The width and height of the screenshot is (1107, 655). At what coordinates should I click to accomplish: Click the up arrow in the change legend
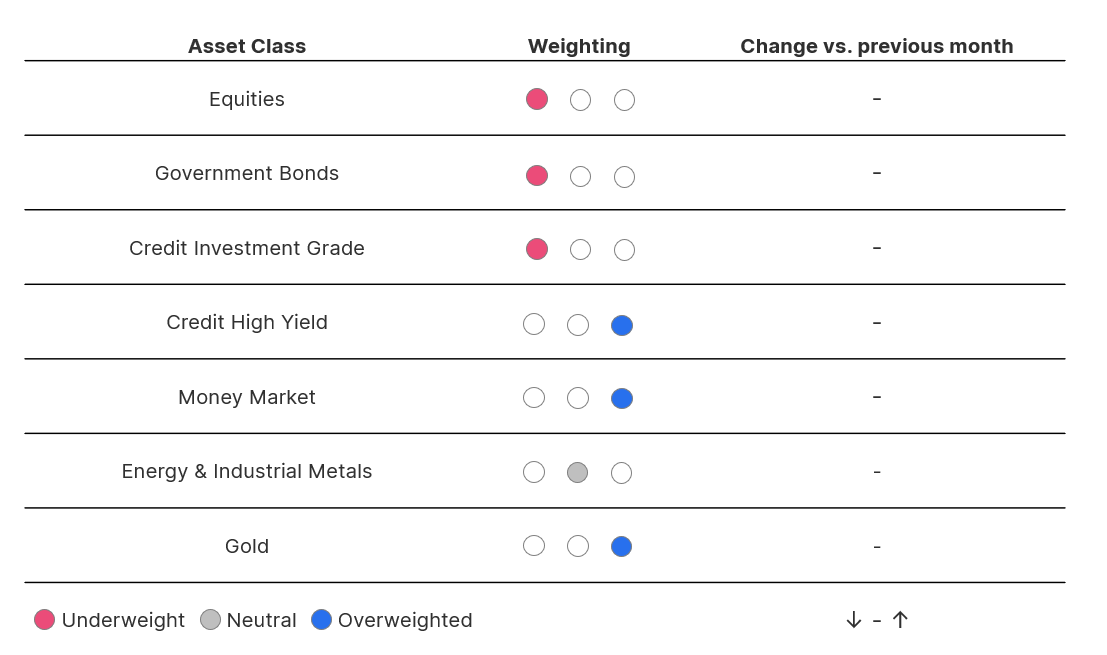coord(900,620)
